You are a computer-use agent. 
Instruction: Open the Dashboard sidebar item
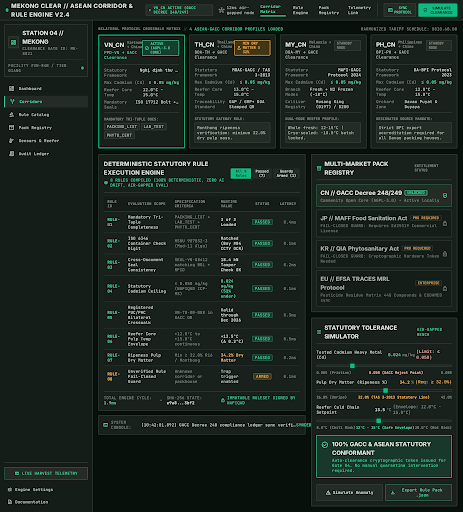(46, 88)
